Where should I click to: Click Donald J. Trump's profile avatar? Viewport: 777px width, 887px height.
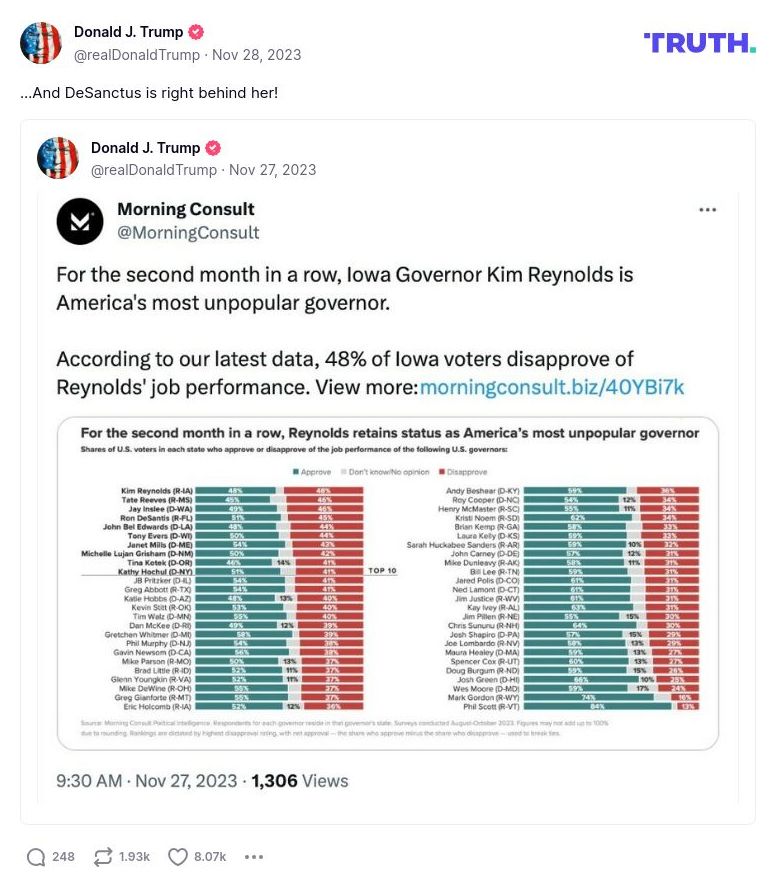click(x=41, y=43)
